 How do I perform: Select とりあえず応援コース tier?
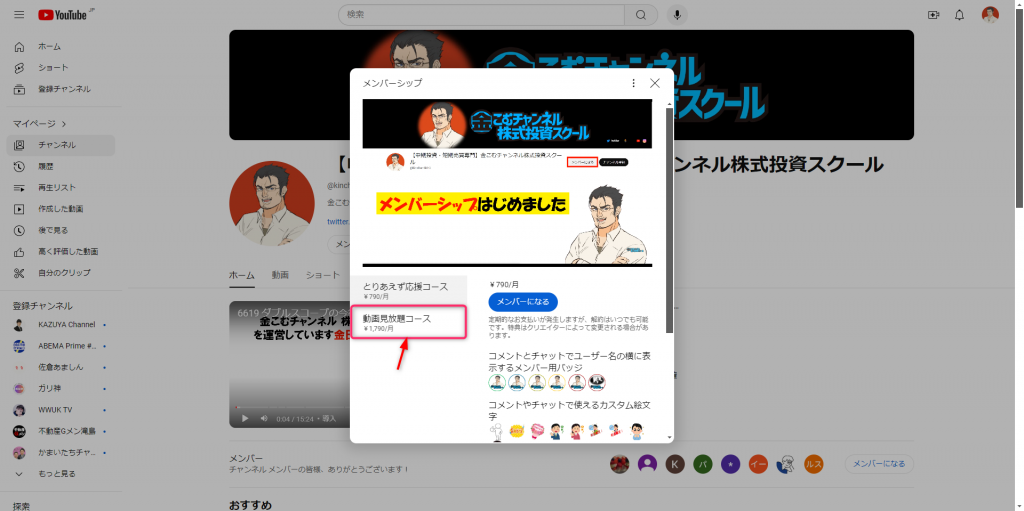click(409, 291)
